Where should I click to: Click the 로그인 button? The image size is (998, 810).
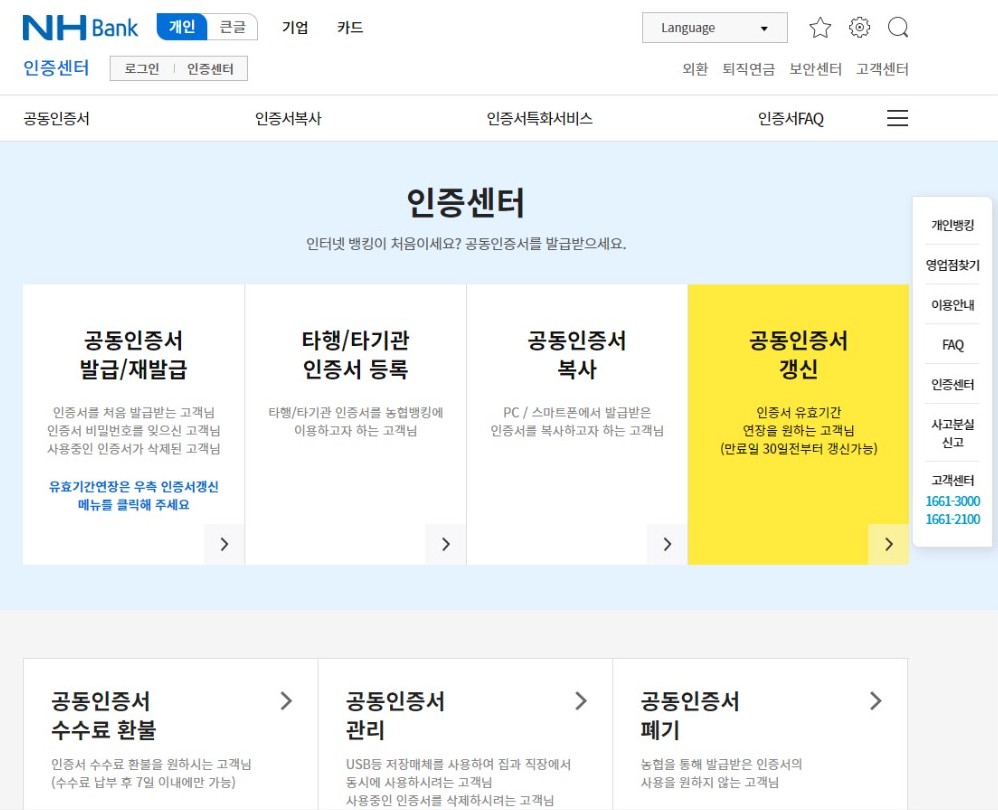coord(142,69)
